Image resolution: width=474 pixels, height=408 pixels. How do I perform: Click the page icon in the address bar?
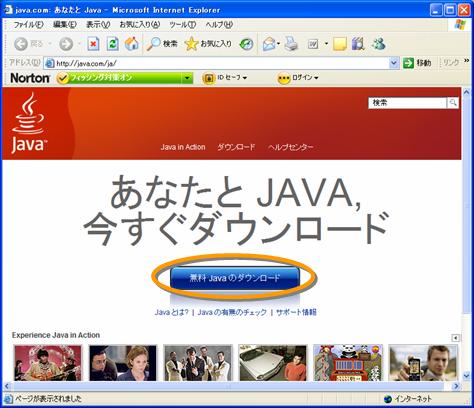click(x=49, y=63)
